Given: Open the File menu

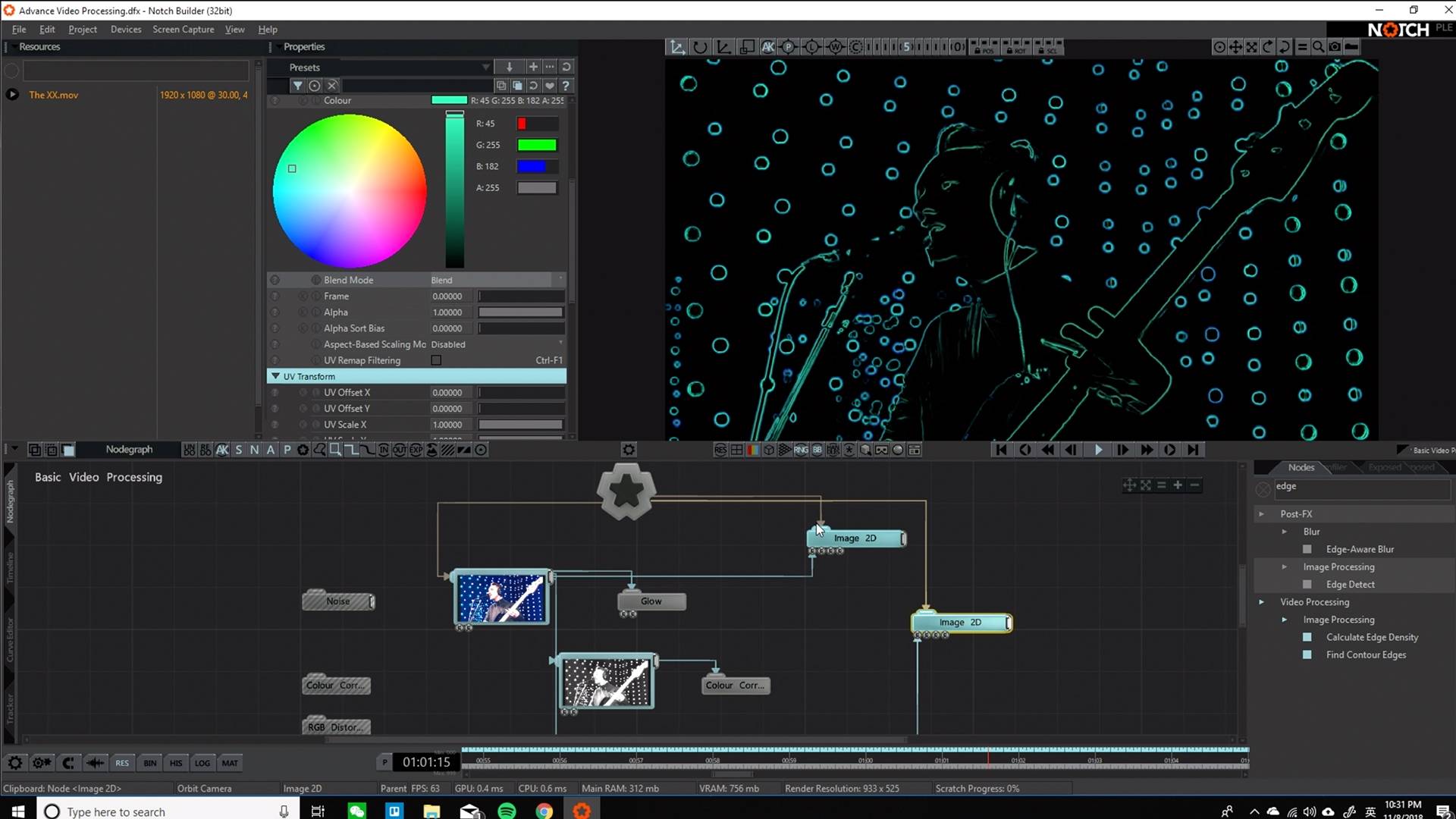Looking at the screenshot, I should tap(19, 29).
